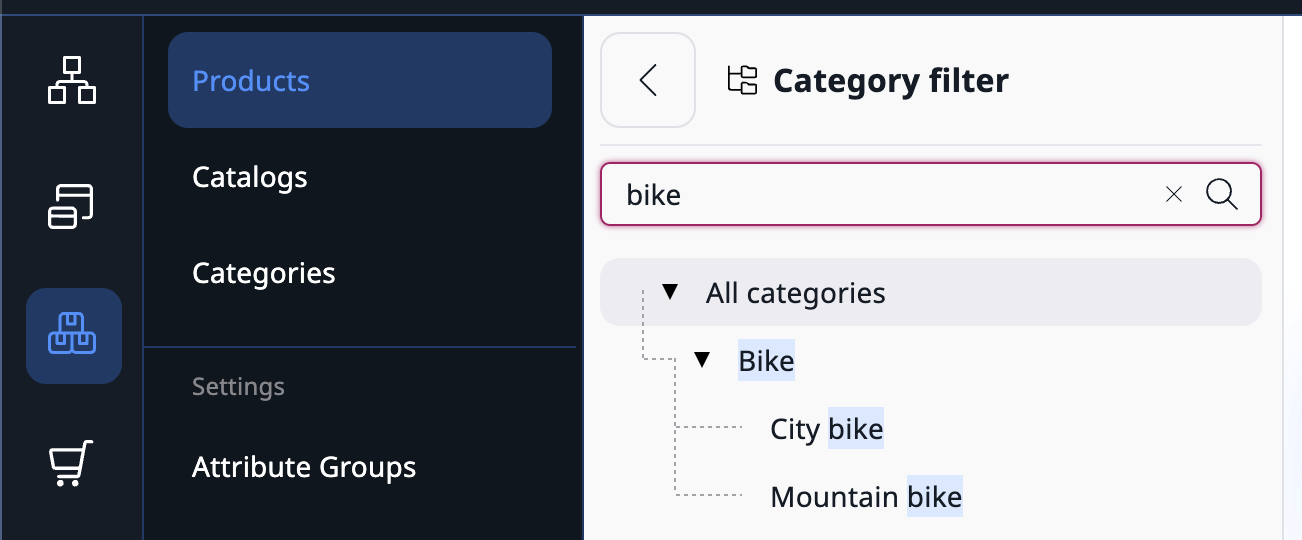The image size is (1302, 540).
Task: Click into the category search field
Action: coord(880,195)
